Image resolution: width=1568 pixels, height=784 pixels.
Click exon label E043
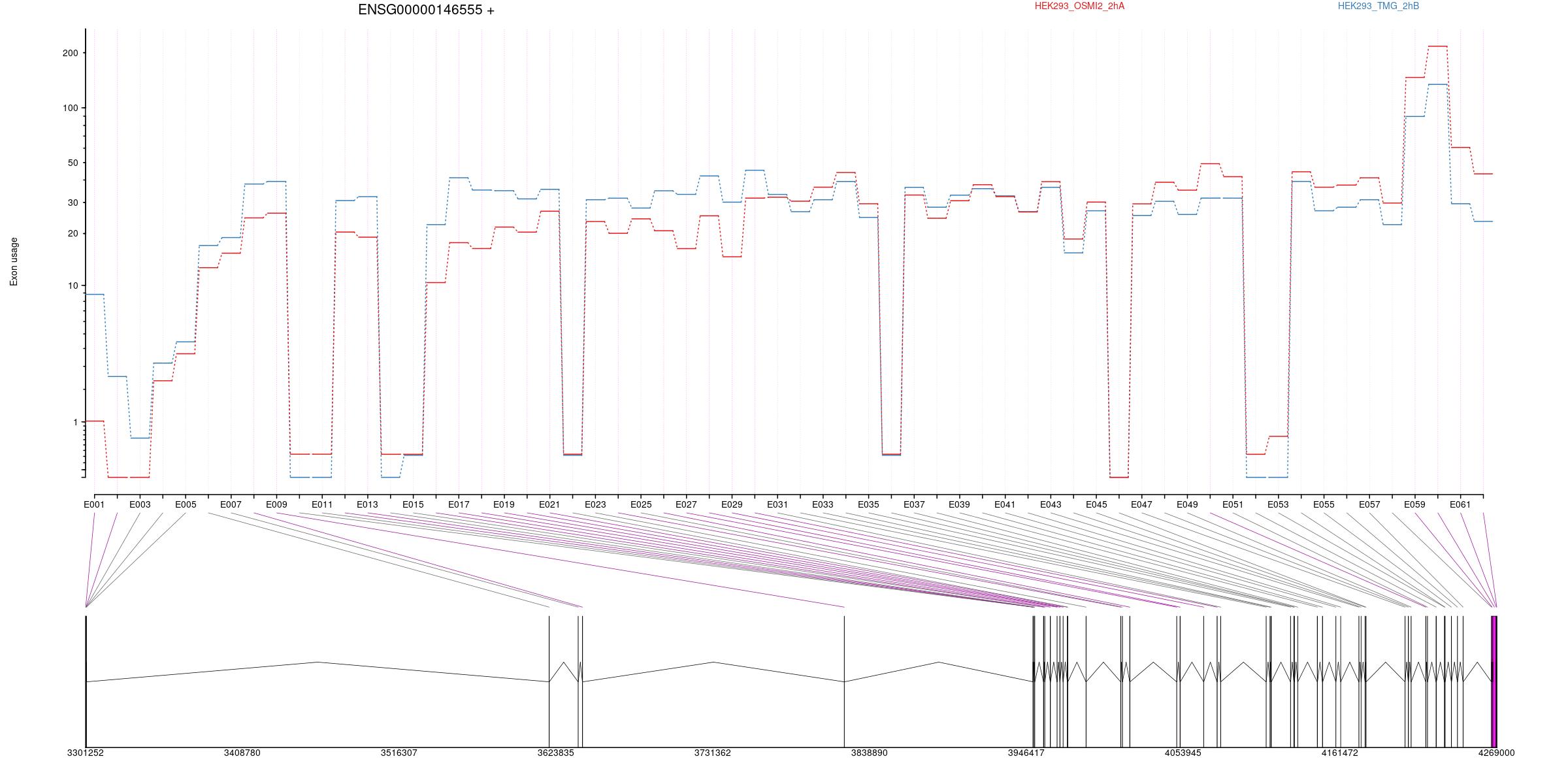pos(1051,504)
